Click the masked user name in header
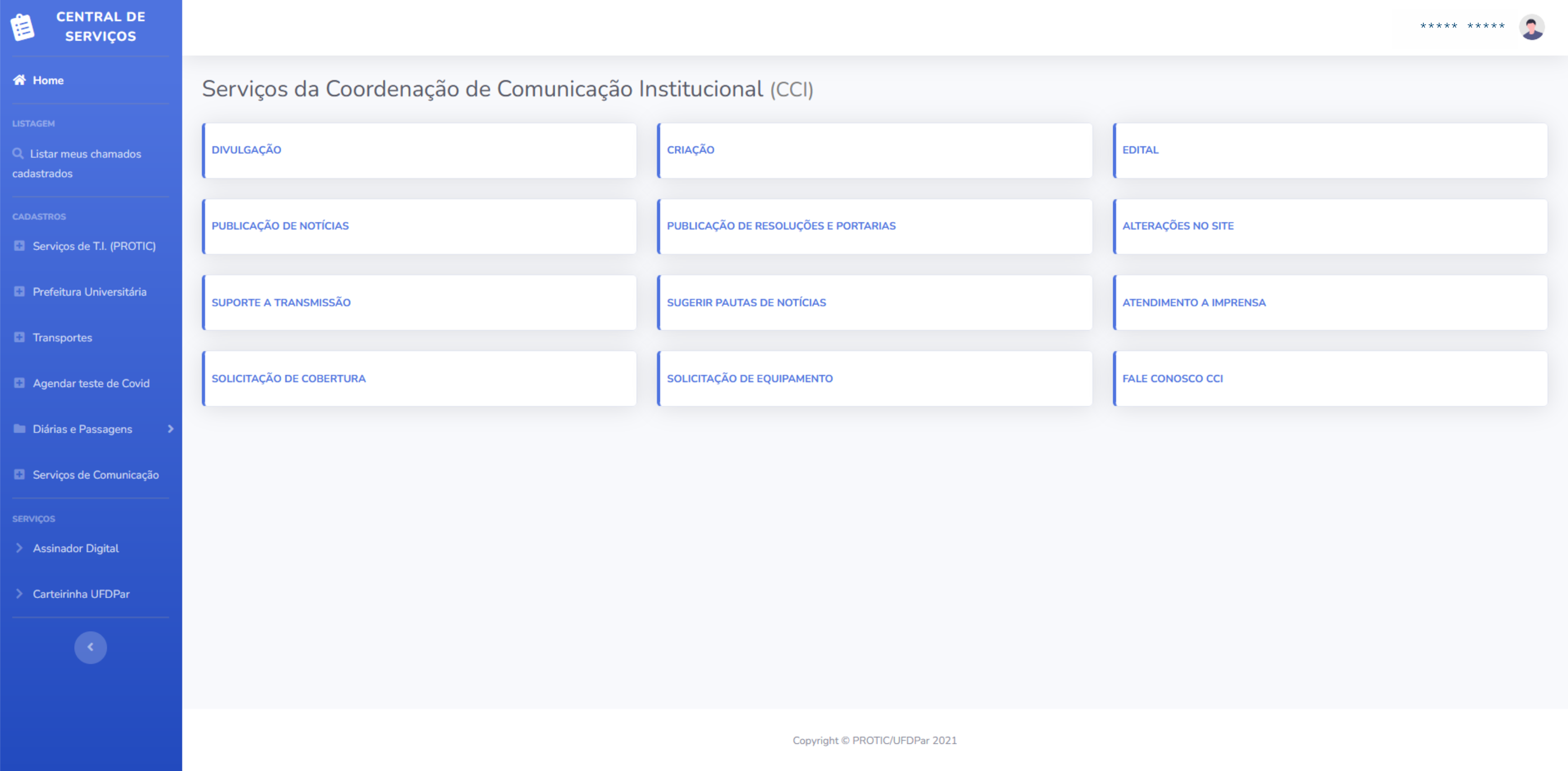Screen dimensions: 1568x771 coord(1462,26)
